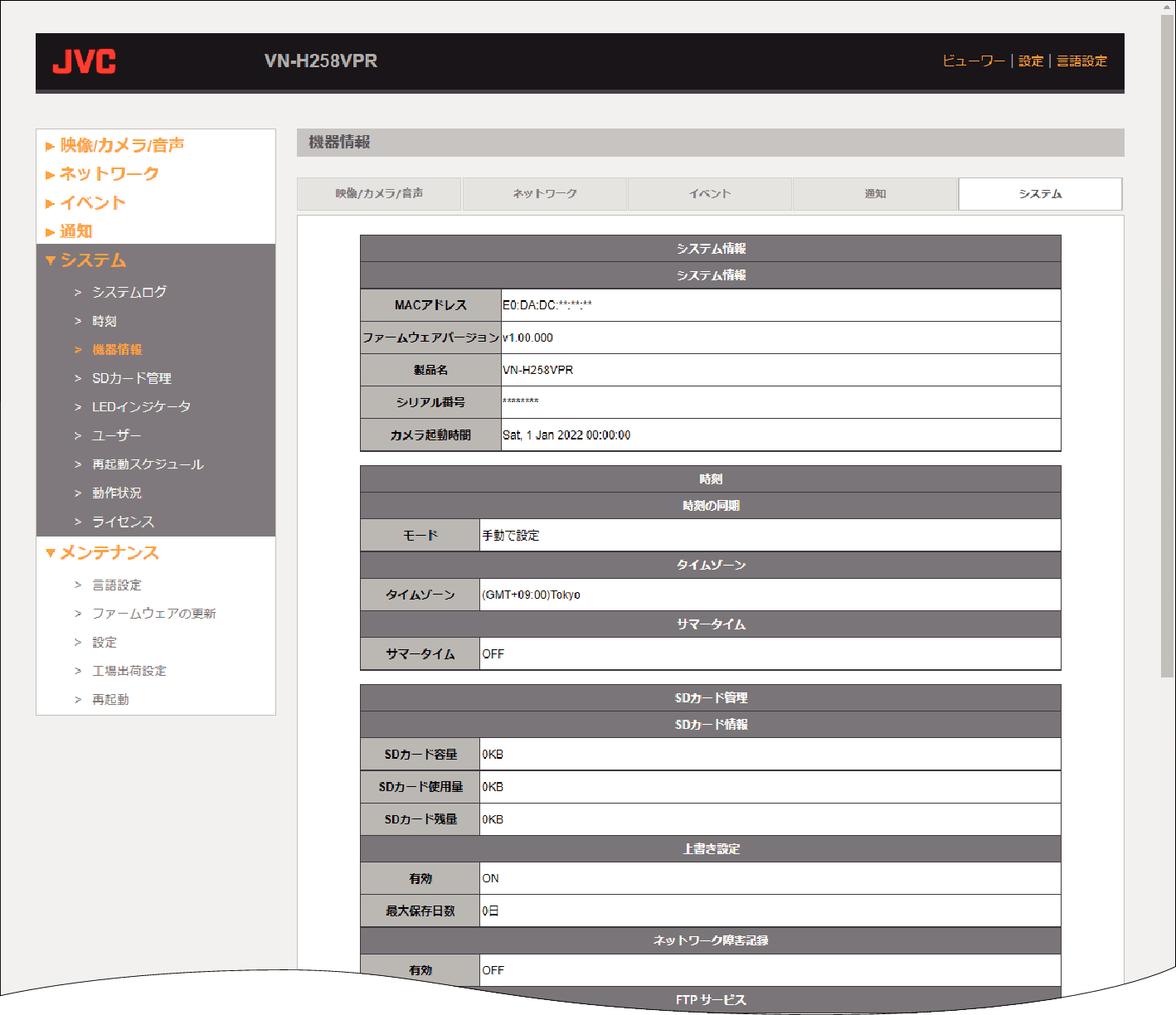Expand the 通知 sidebar section

69,231
